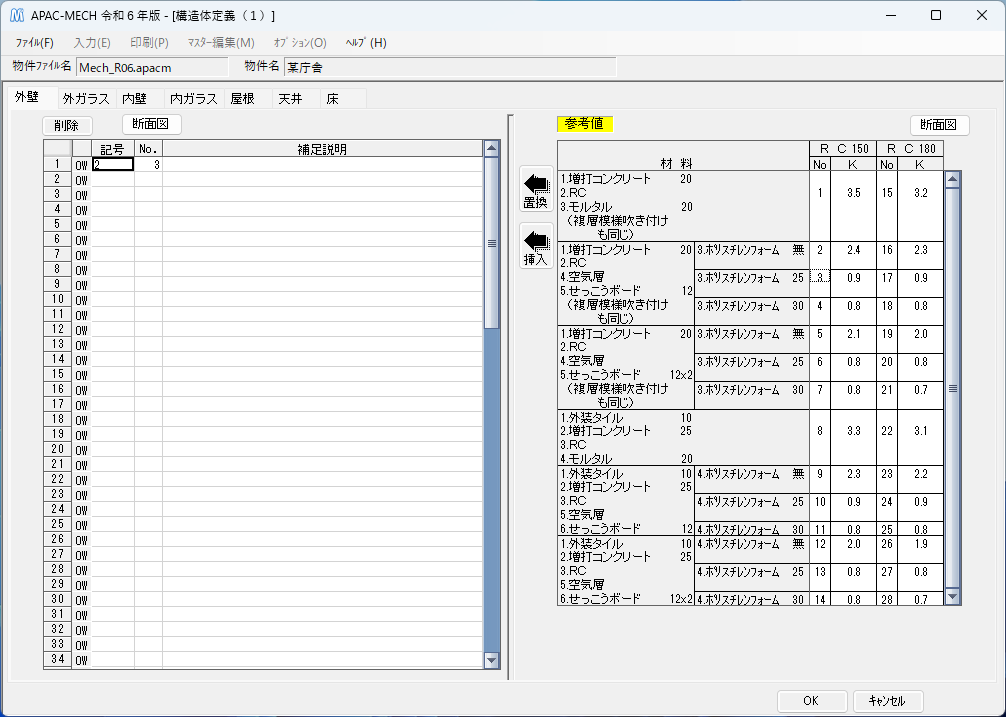1006x717 pixels.
Task: Click the OW label in row 5
Action: (x=81, y=225)
